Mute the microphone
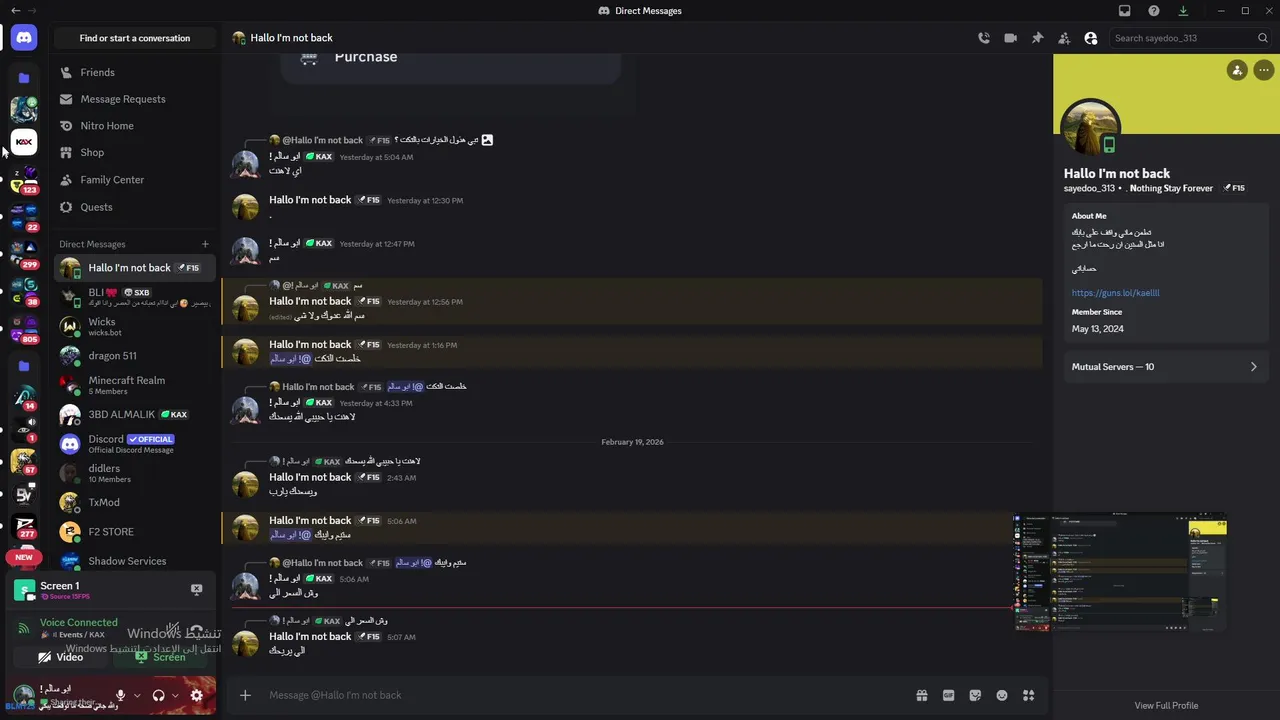Image resolution: width=1280 pixels, height=720 pixels. click(x=121, y=695)
